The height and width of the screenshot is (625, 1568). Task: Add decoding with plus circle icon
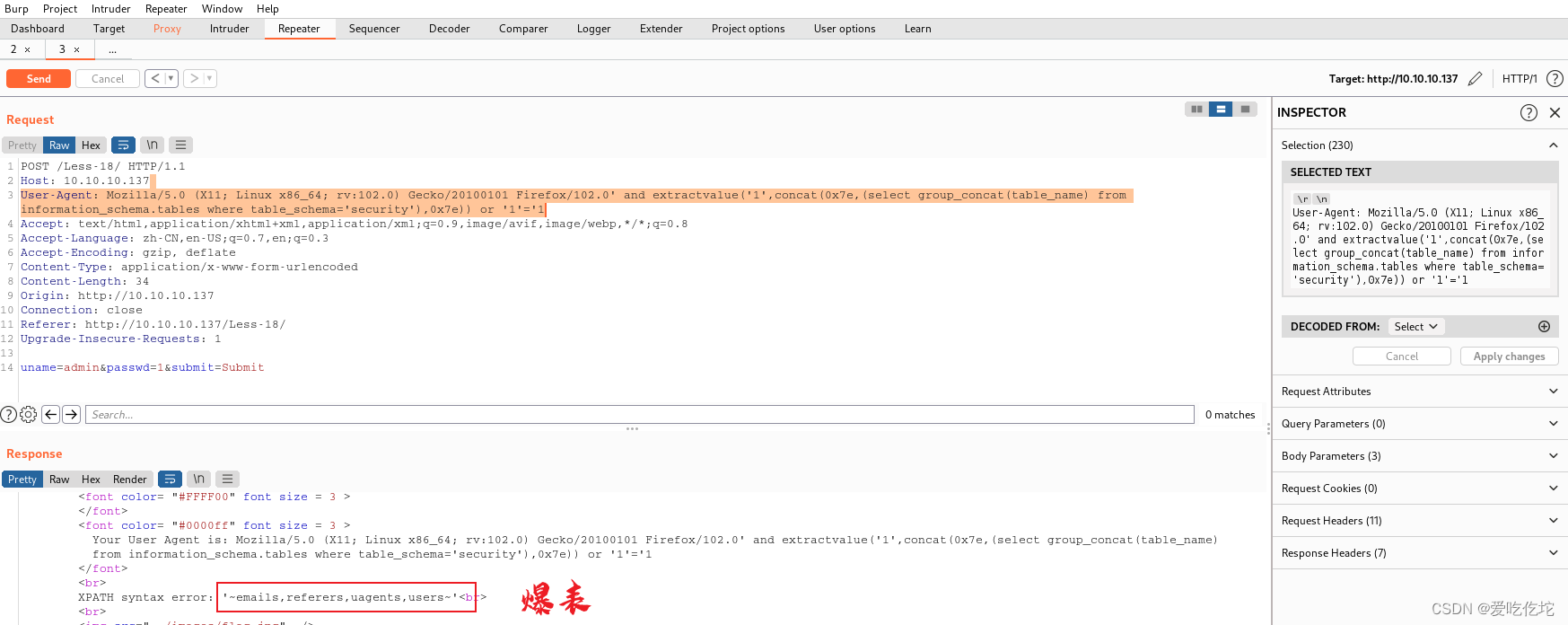(1544, 327)
